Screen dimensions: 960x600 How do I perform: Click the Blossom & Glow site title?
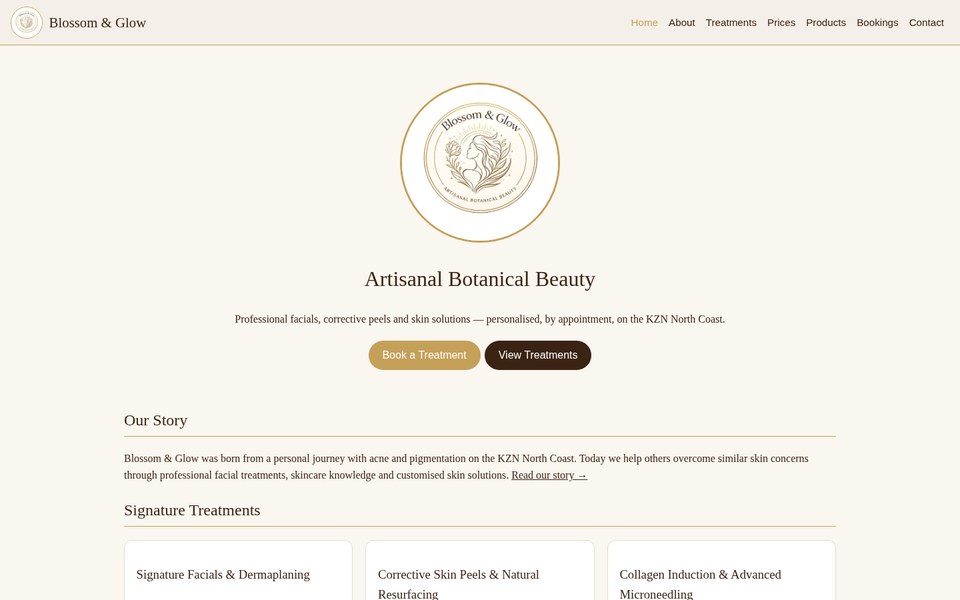(97, 23)
